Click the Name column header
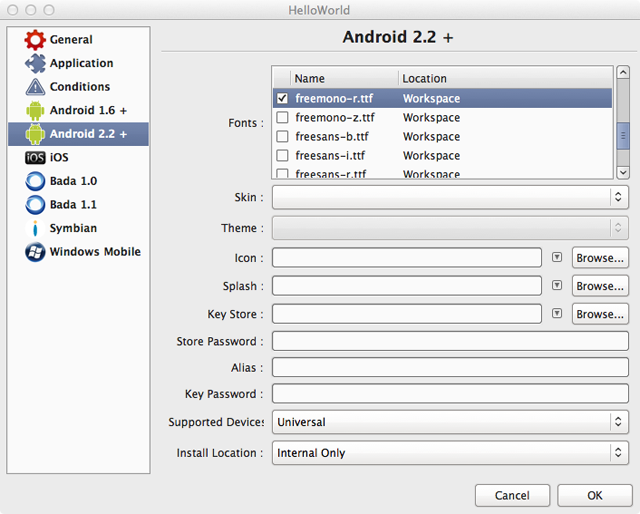The height and width of the screenshot is (514, 640). pos(344,78)
